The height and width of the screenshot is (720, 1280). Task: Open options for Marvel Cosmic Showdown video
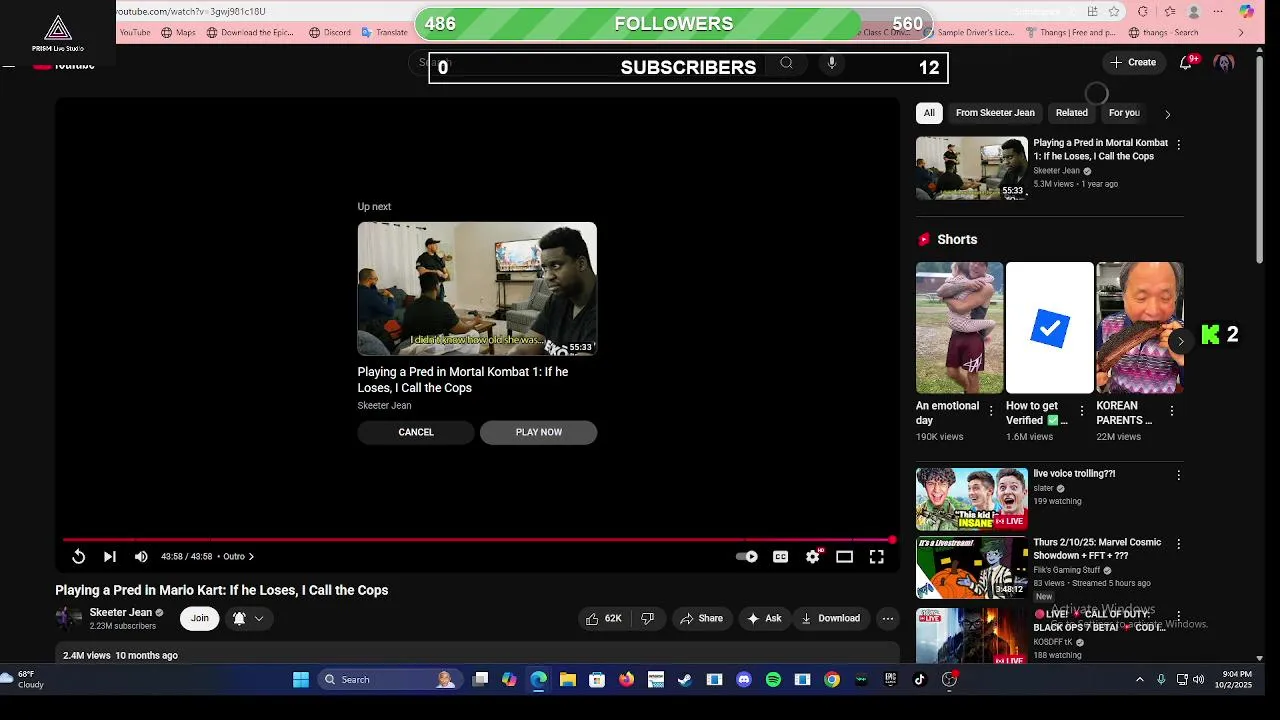[x=1178, y=545]
